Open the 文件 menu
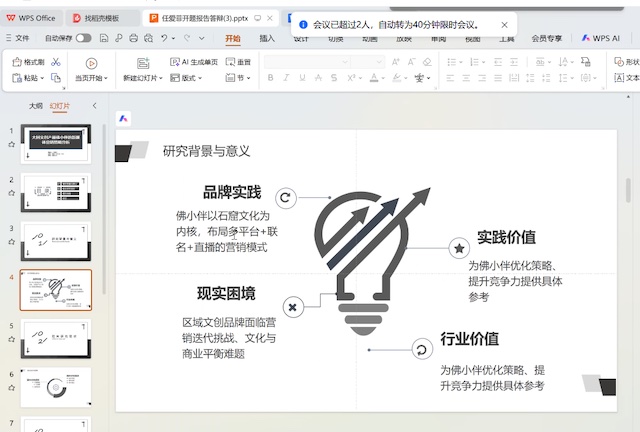Screen dimensions: 640x432 (18, 38)
